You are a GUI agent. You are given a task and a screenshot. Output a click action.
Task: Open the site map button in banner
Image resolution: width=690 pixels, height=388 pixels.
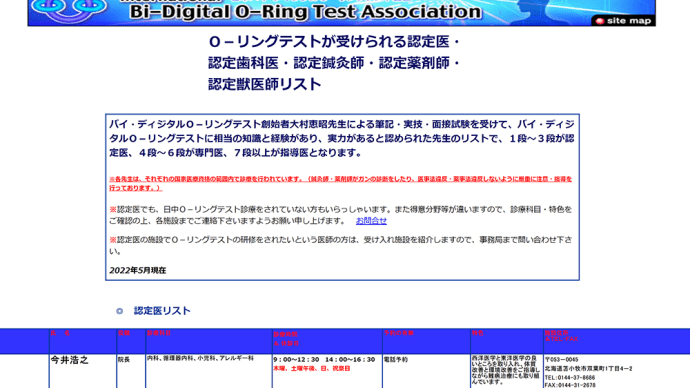tap(623, 21)
